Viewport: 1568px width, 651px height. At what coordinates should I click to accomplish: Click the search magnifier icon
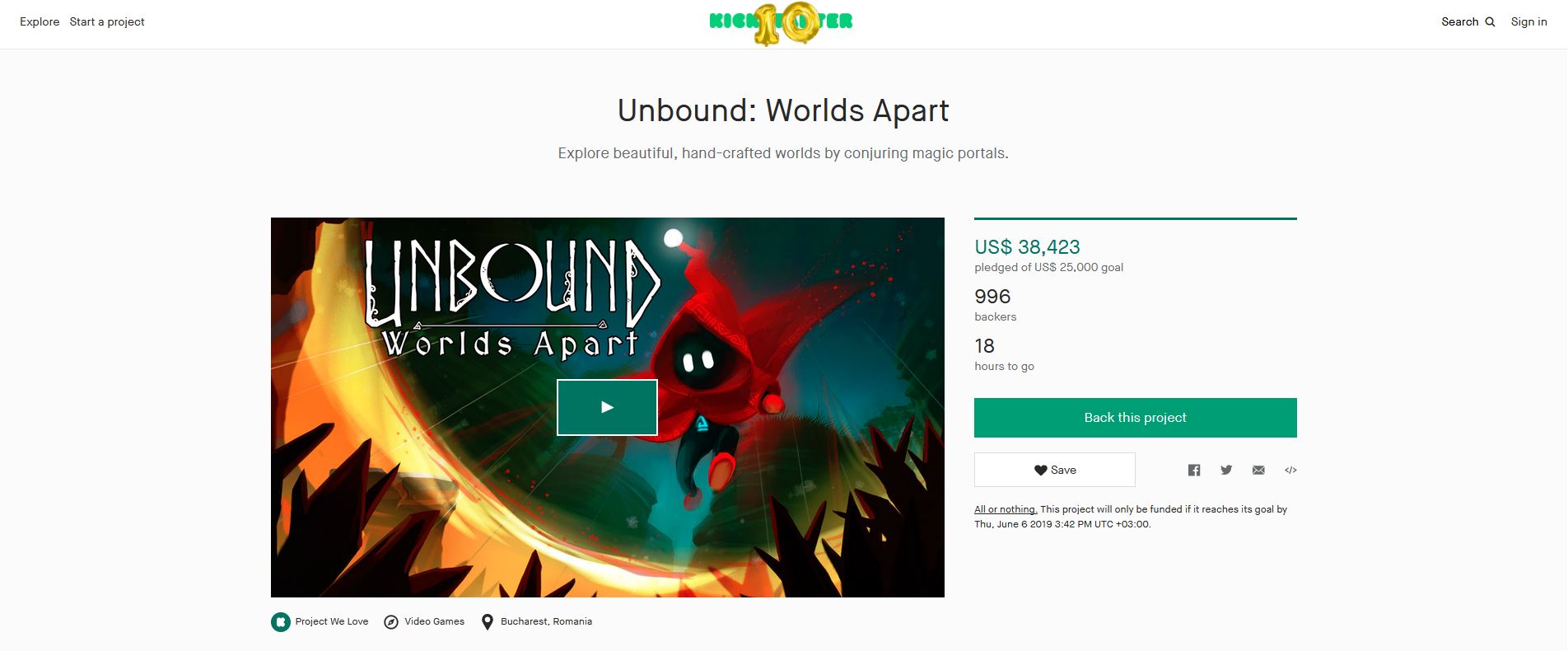(1490, 22)
